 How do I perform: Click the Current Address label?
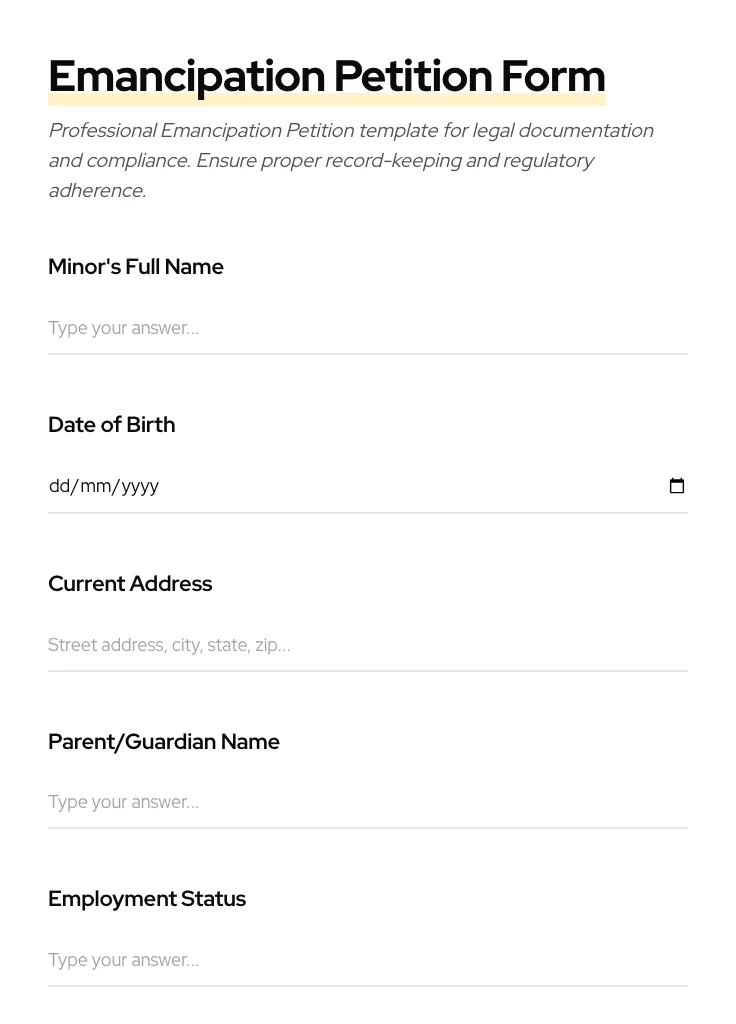point(130,584)
